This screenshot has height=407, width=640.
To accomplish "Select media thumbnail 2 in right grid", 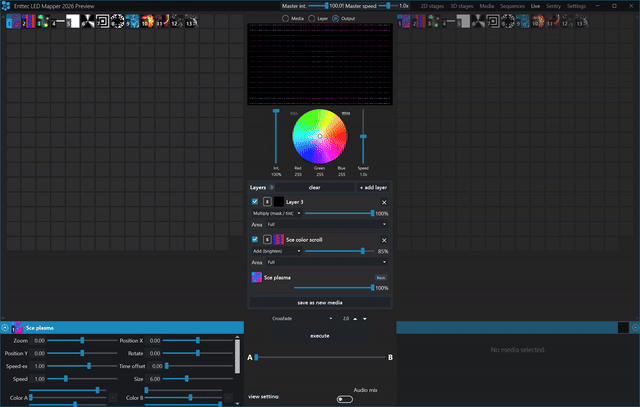I will [x=419, y=21].
